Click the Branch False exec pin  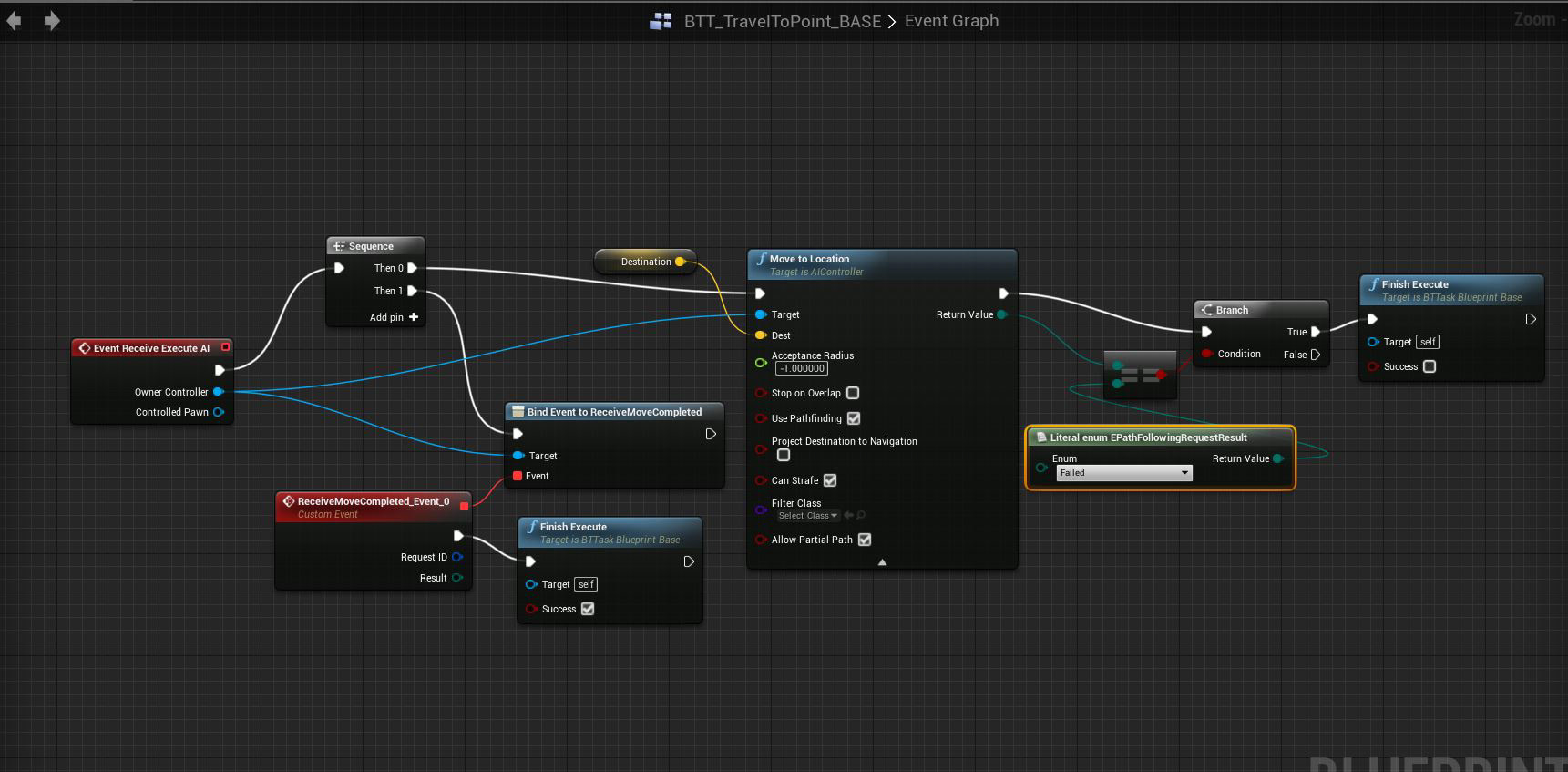tap(1315, 355)
